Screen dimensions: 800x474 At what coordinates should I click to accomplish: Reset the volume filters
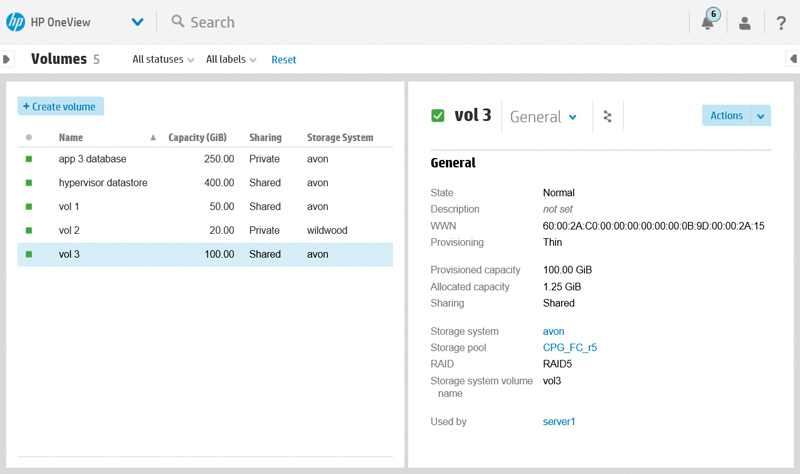tap(284, 60)
